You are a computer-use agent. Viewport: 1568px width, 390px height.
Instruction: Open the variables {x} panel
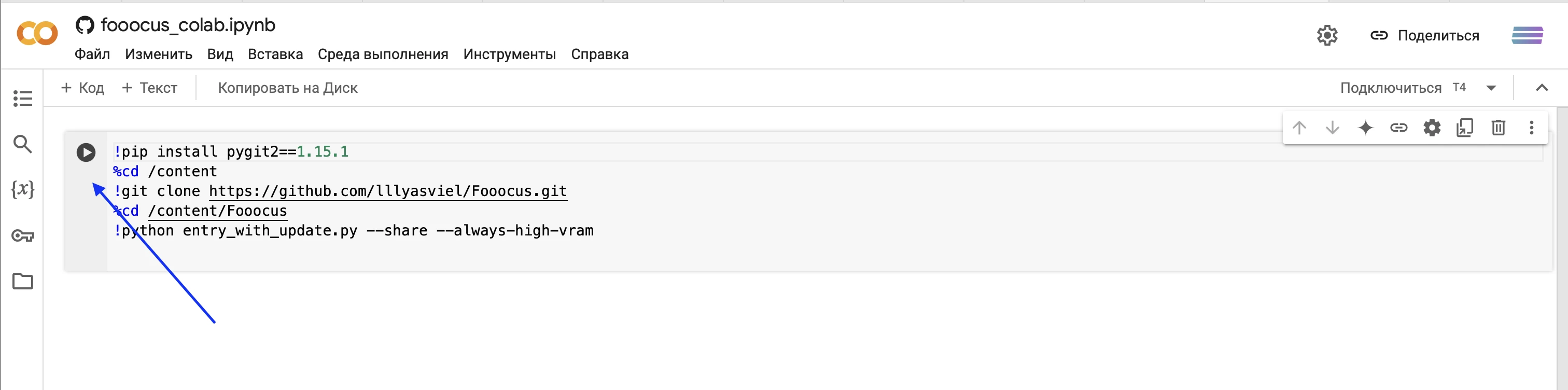(22, 189)
